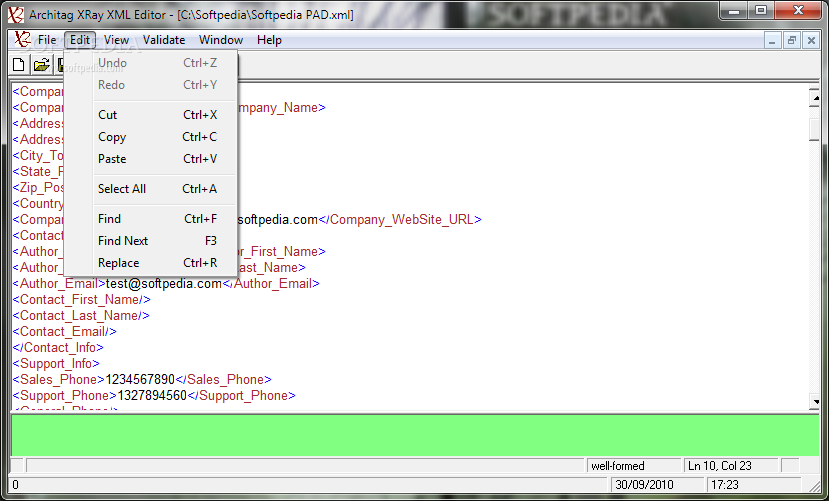829x501 pixels.
Task: Click the closing Contact_Info tag
Action: click(x=58, y=348)
